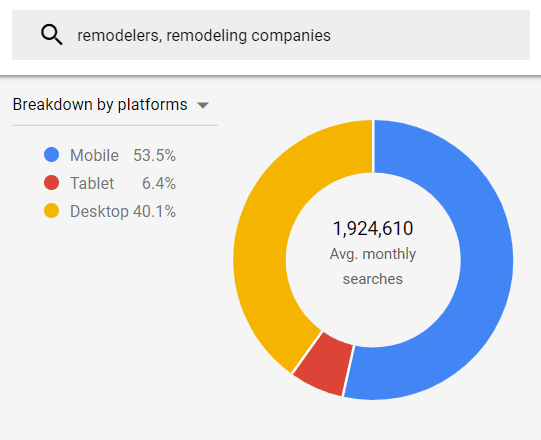Click the 'remodeling companies' text in search bar

coord(248,36)
